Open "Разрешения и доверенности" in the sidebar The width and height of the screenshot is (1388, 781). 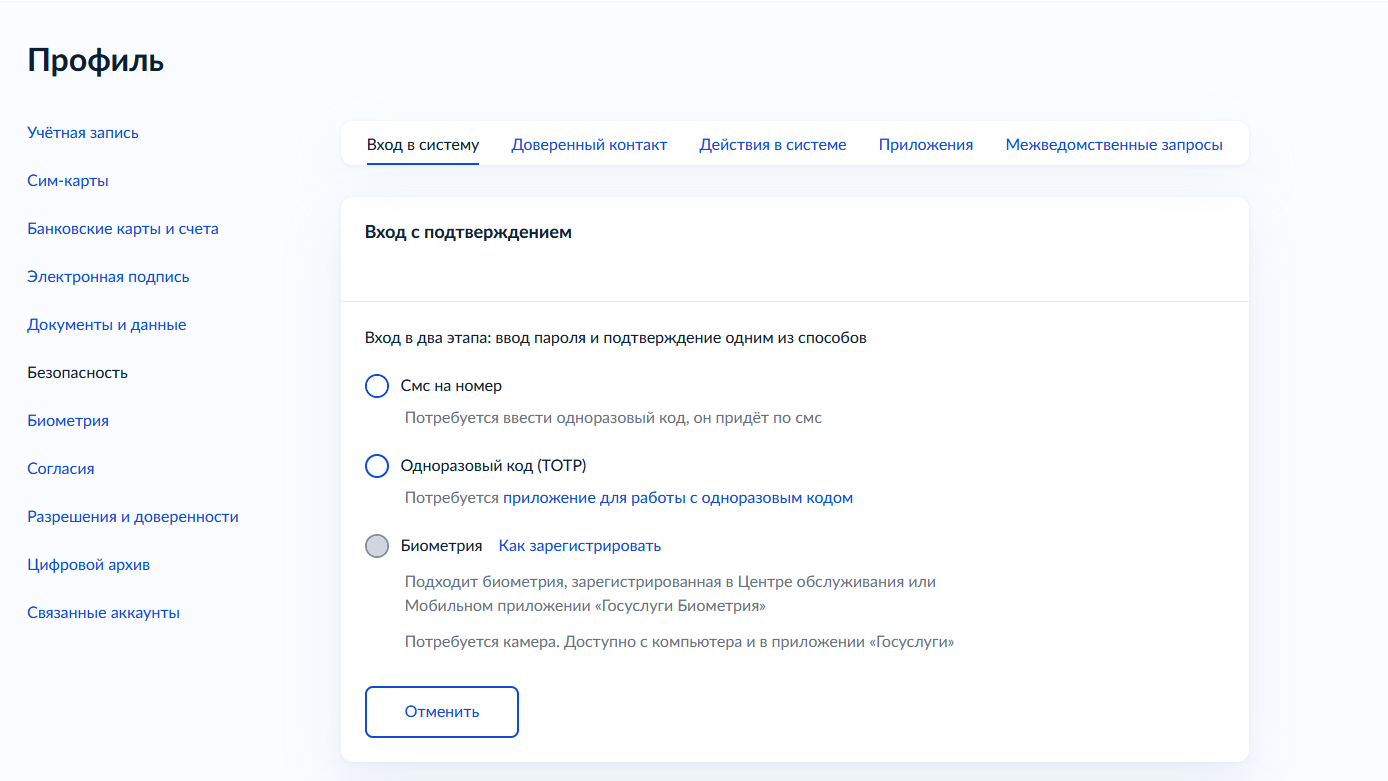133,517
